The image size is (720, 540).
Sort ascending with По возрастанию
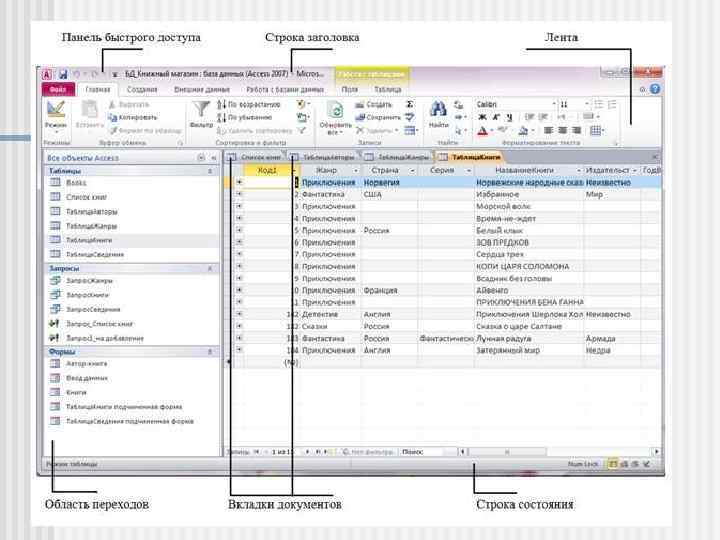(x=248, y=105)
